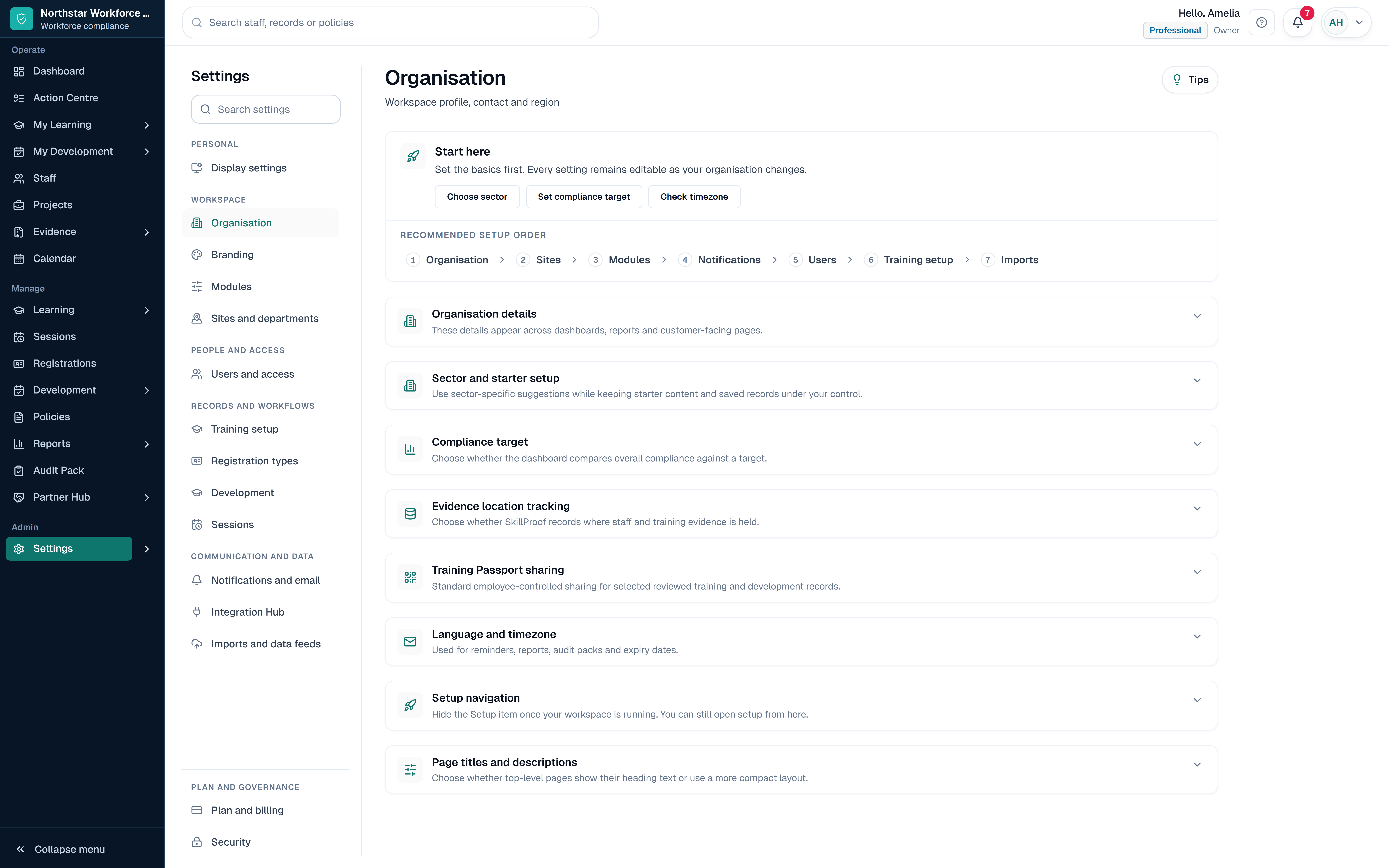This screenshot has height=868, width=1389.
Task: Open Users and access settings
Action: click(261, 374)
